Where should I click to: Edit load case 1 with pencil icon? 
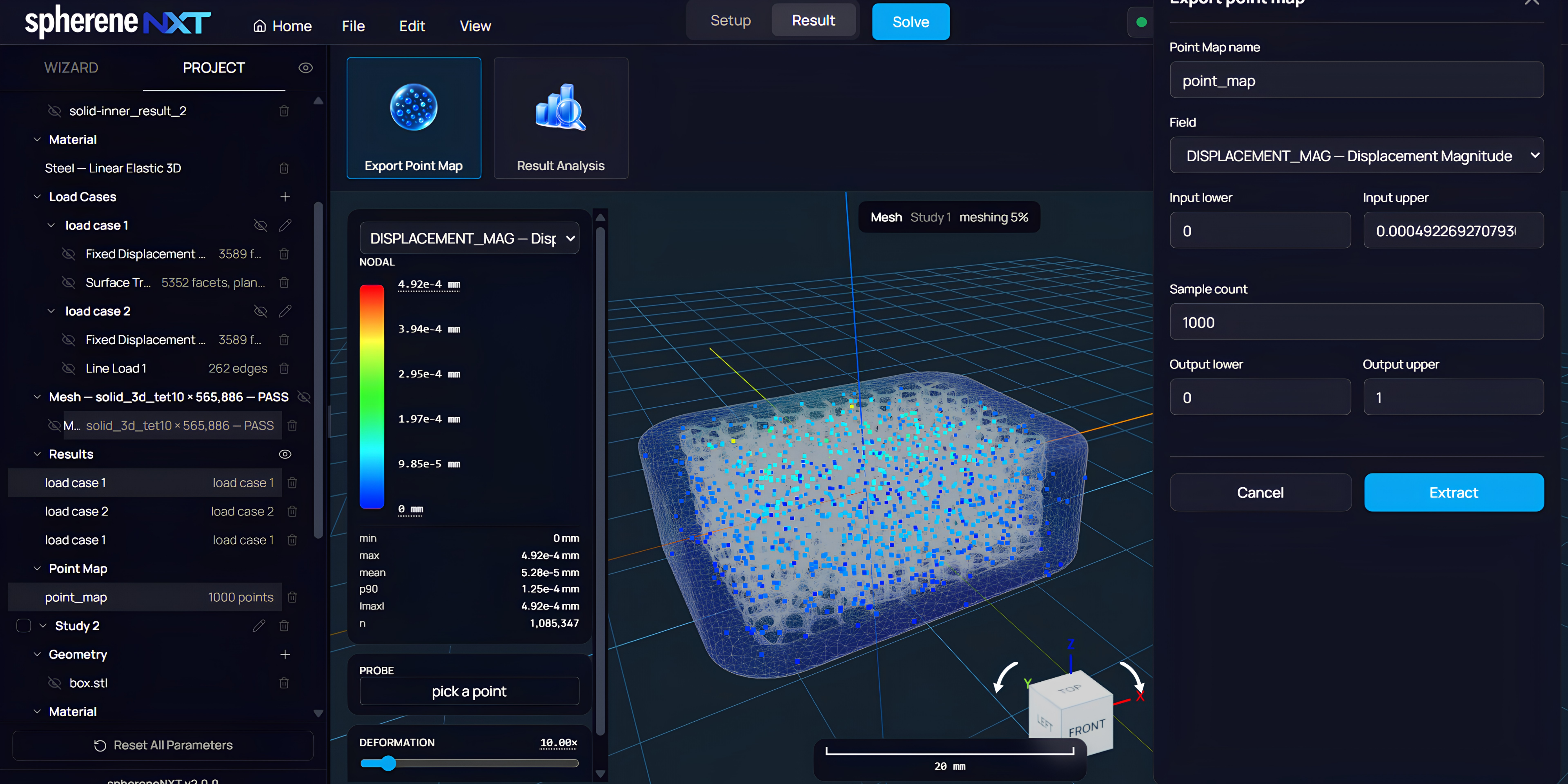[x=285, y=225]
